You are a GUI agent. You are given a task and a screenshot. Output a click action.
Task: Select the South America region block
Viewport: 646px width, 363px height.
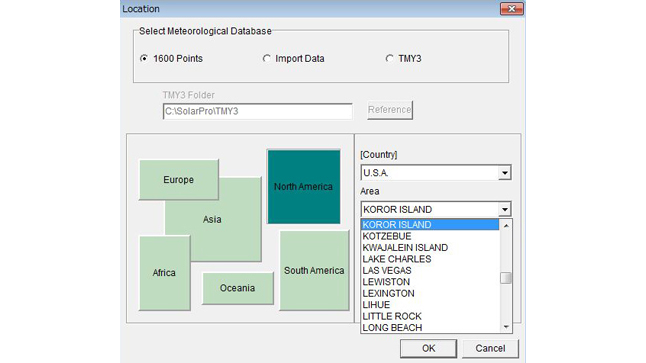[314, 270]
